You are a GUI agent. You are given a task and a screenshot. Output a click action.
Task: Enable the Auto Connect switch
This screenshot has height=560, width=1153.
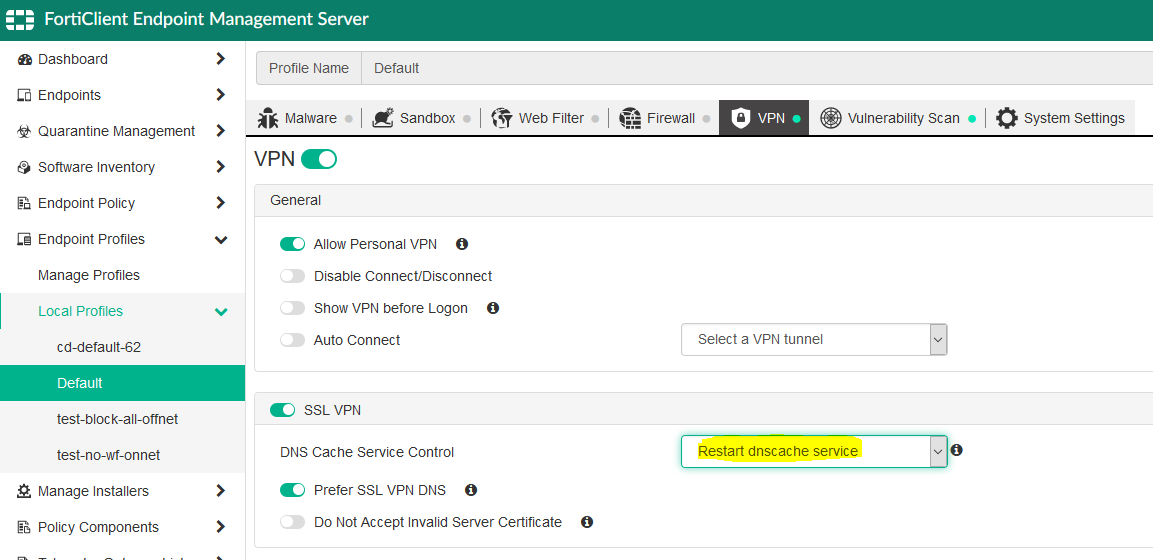click(292, 340)
